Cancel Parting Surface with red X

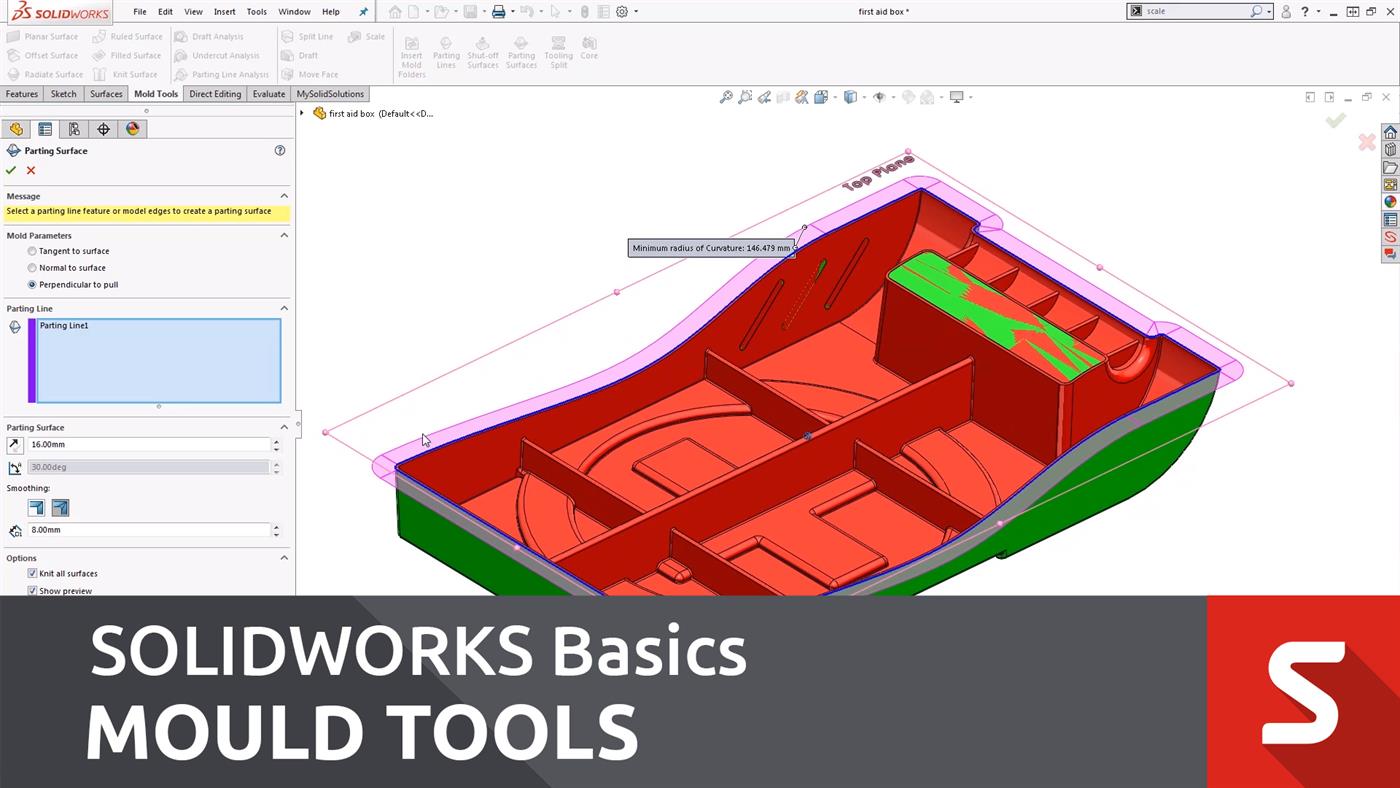[30, 170]
